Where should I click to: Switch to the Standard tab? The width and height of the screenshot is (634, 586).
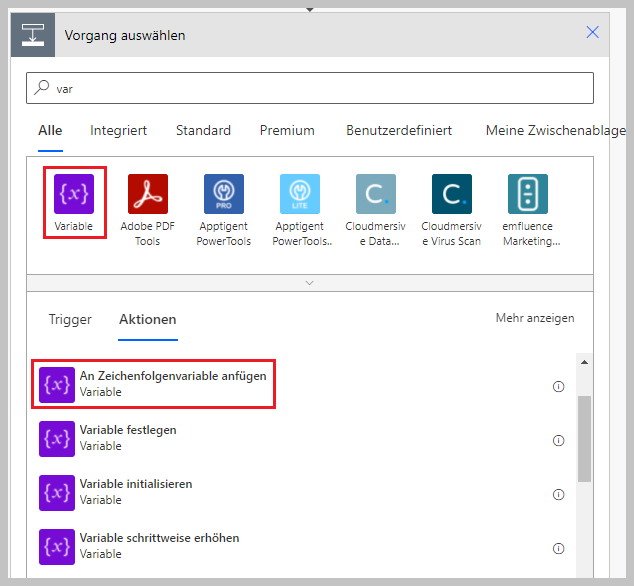(x=203, y=131)
